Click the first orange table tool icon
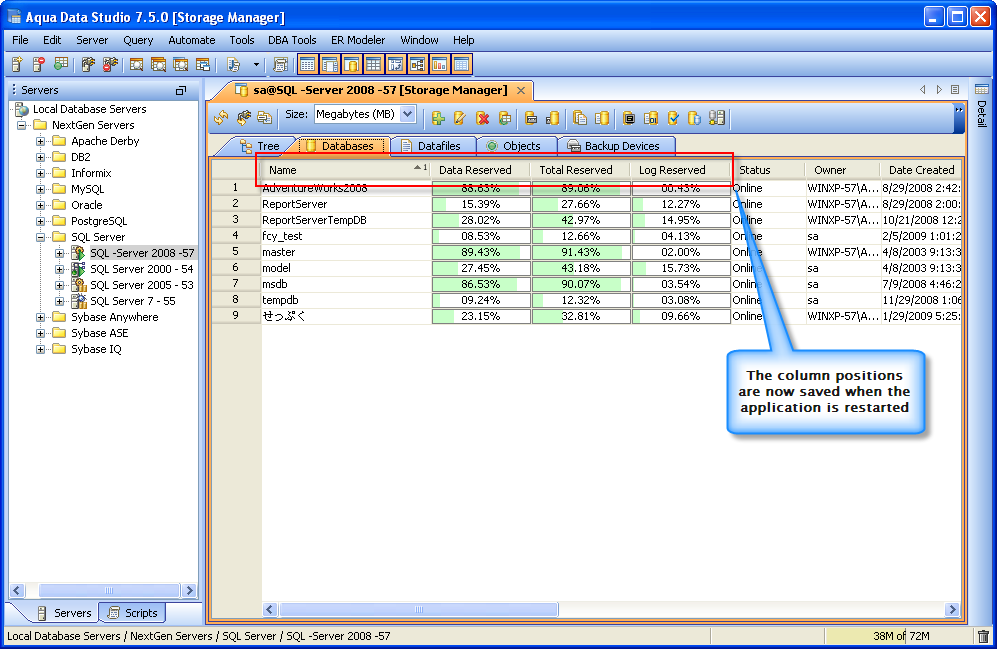997x649 pixels. pyautogui.click(x=307, y=64)
